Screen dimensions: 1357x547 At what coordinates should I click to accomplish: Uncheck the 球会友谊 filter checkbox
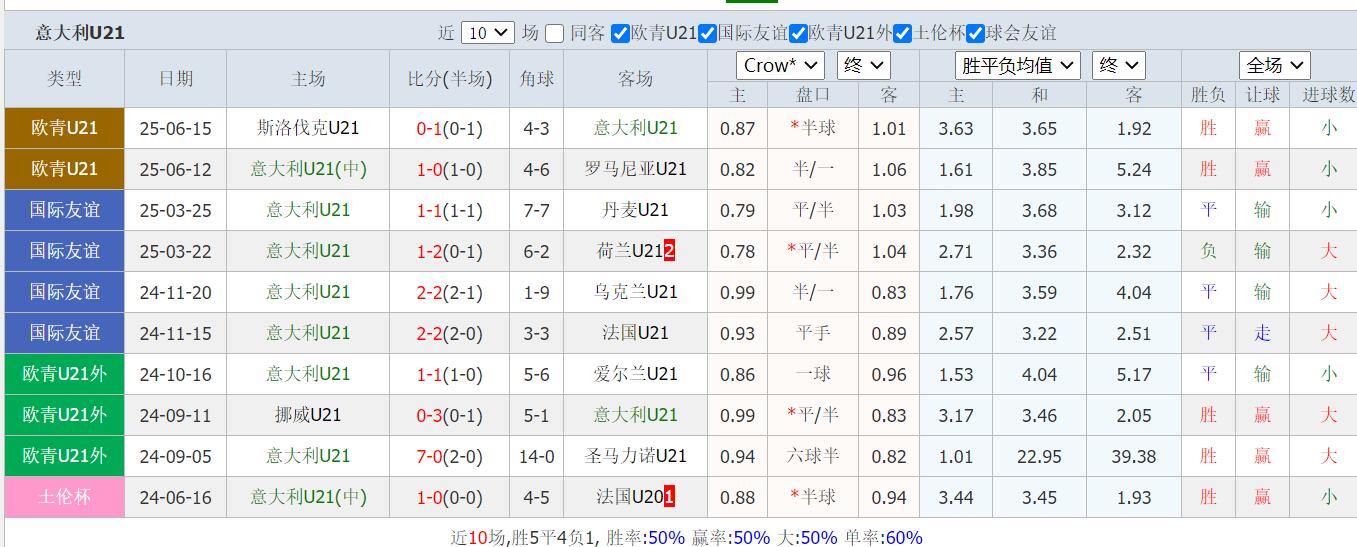[x=976, y=33]
